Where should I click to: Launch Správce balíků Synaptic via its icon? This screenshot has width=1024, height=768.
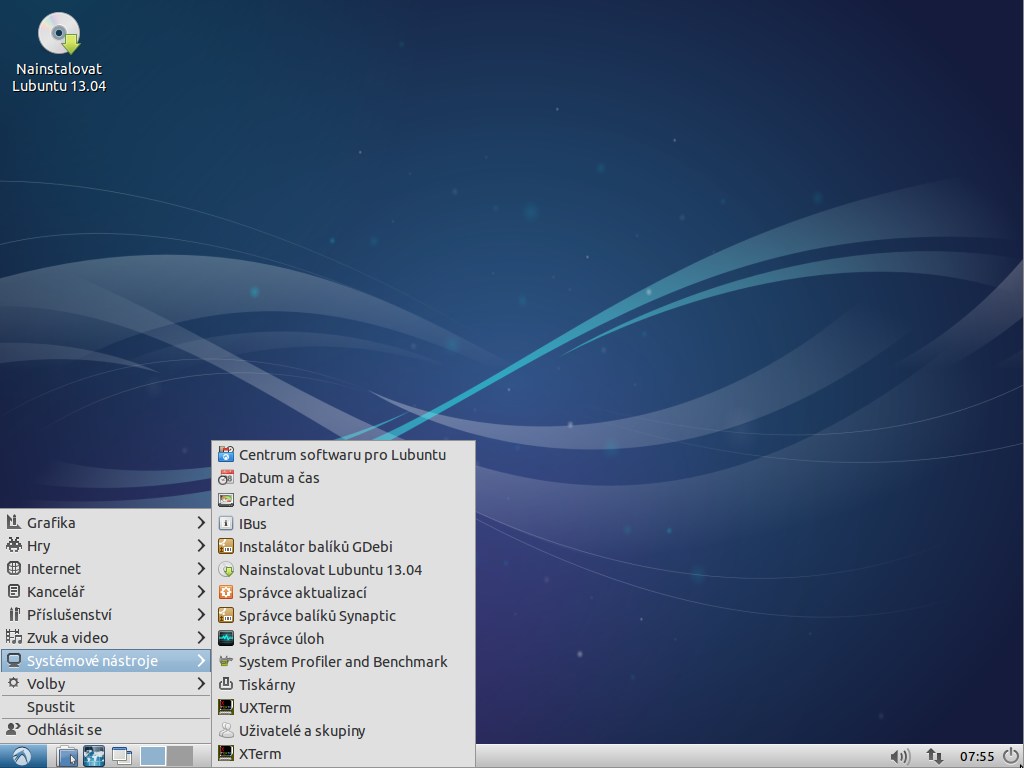coord(226,615)
